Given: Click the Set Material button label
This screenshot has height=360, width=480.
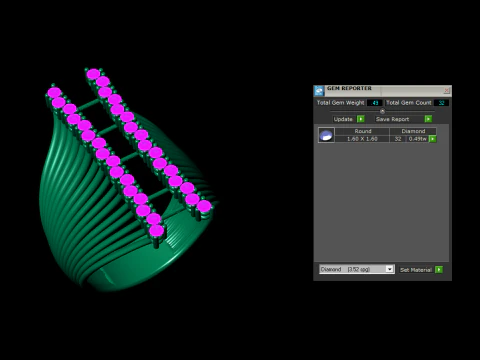Looking at the screenshot, I should tap(416, 270).
